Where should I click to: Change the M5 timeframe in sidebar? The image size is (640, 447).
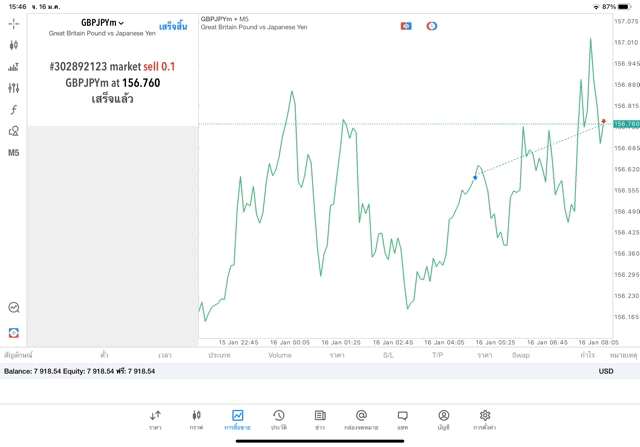[x=13, y=153]
